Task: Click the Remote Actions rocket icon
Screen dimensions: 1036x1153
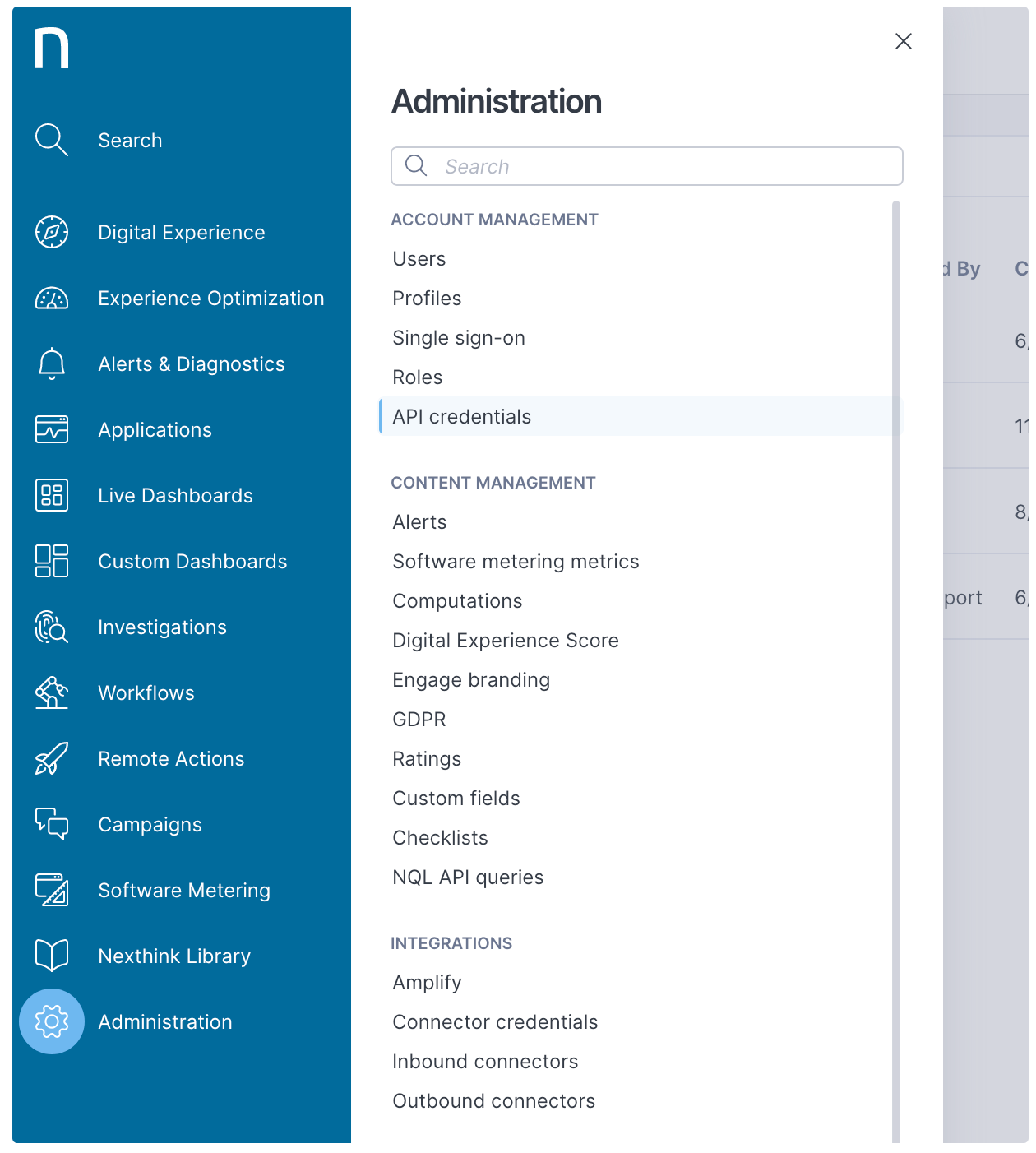Action: click(x=51, y=758)
